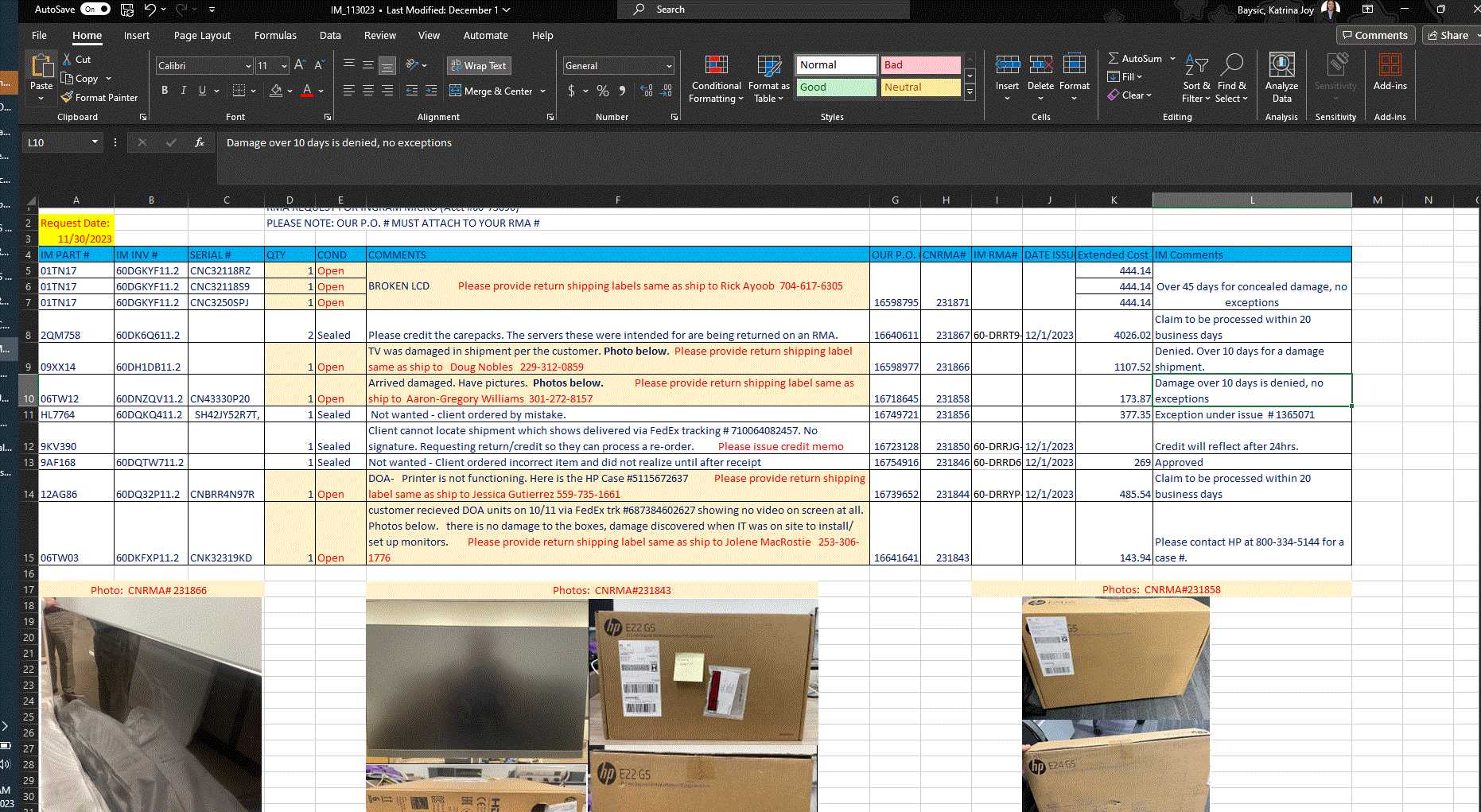This screenshot has width=1481, height=812.
Task: Open the General number format dropdown
Action: coord(669,66)
